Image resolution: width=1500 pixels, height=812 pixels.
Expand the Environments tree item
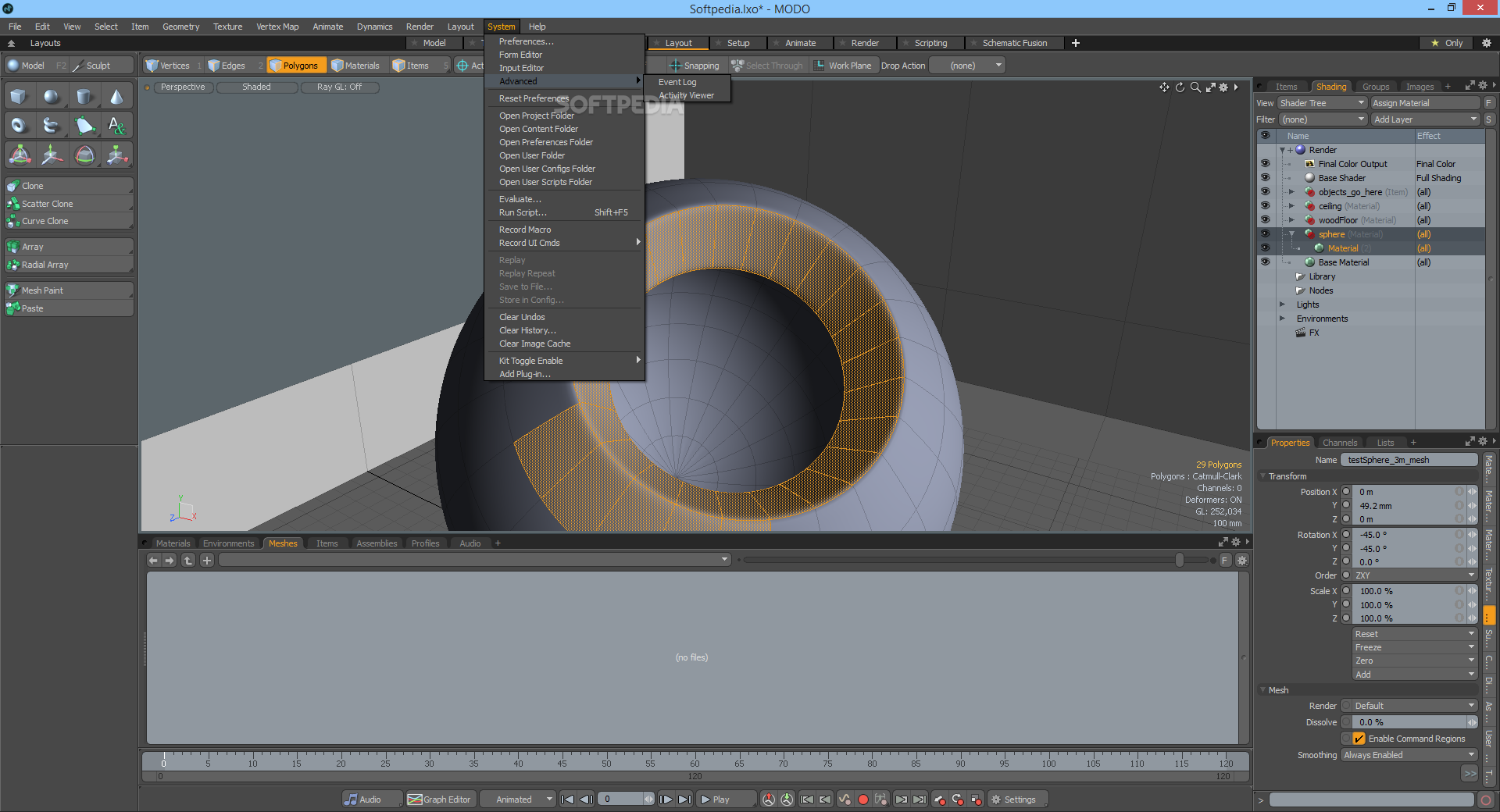[1282, 319]
